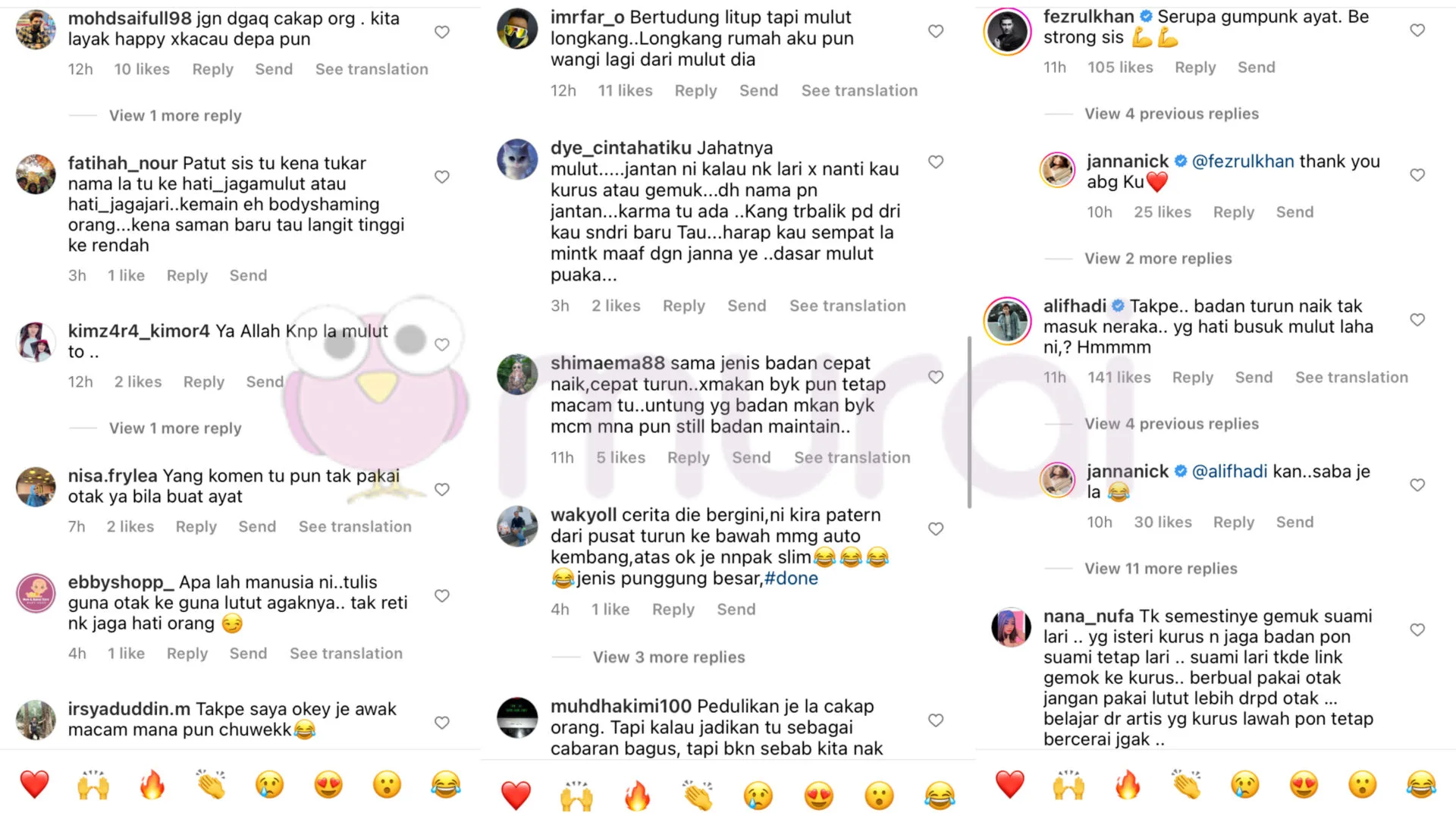The width and height of the screenshot is (1456, 819).
Task: Open the #done hashtag in wakyoll's comment
Action: [x=791, y=579]
